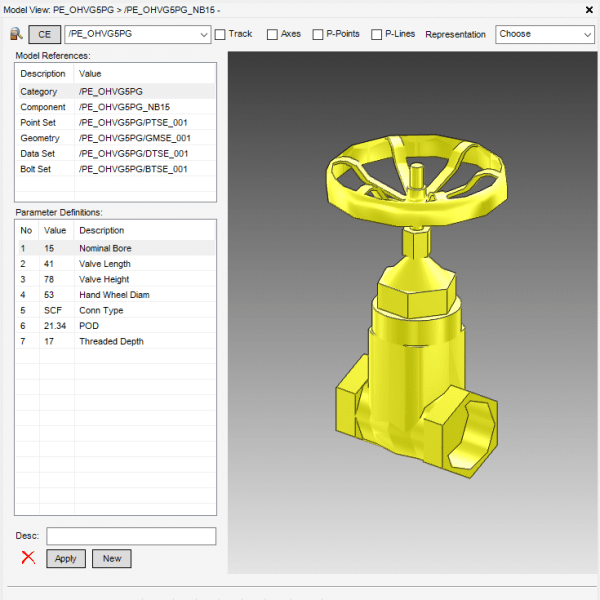600x600 pixels.
Task: Toggle the Axes checkbox
Action: [272, 34]
